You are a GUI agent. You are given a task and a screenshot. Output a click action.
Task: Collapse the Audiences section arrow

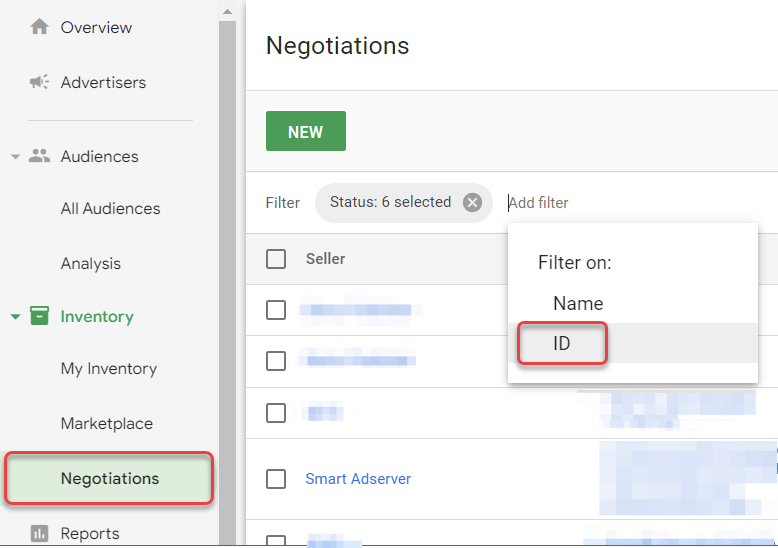pos(15,157)
